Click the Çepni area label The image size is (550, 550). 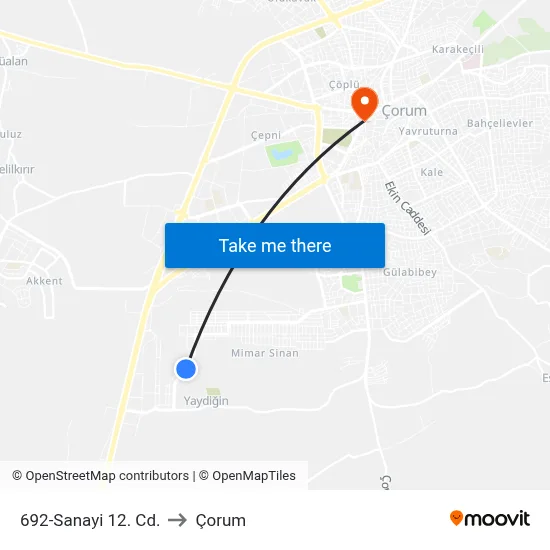[266, 135]
